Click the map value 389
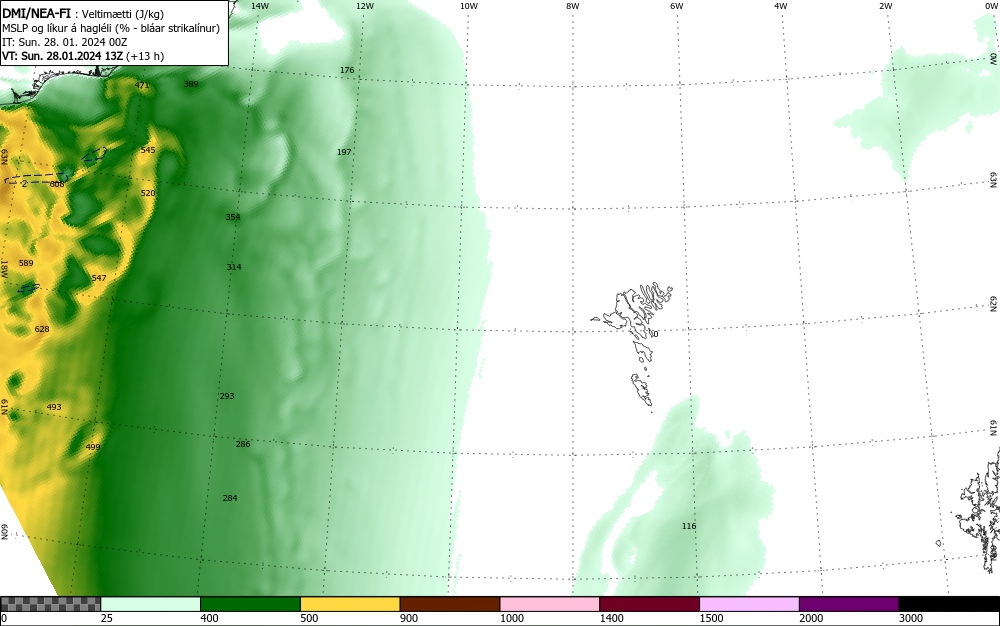Image resolution: width=1000 pixels, height=626 pixels. tap(191, 84)
